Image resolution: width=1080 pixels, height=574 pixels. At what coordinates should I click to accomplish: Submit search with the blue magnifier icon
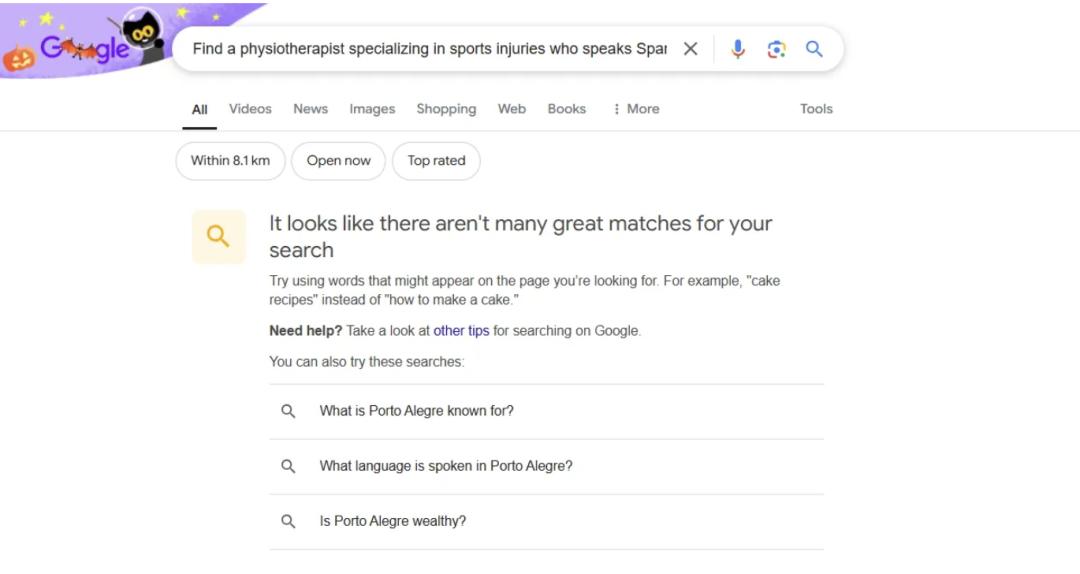[814, 49]
